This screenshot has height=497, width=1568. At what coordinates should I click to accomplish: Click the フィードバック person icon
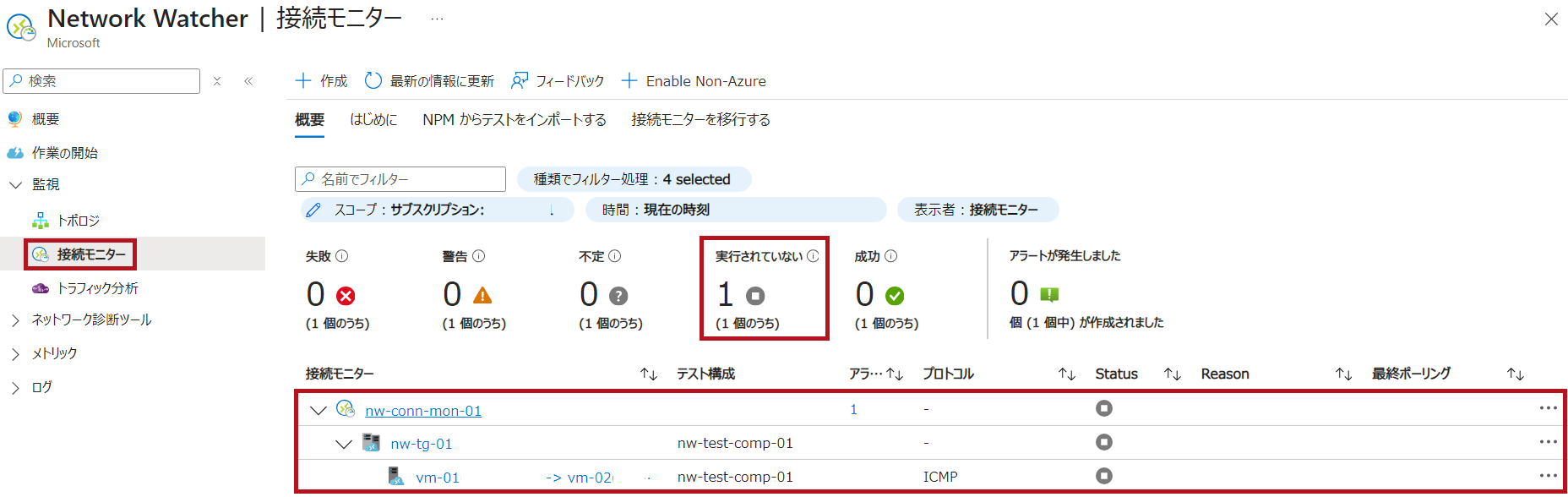coord(520,80)
